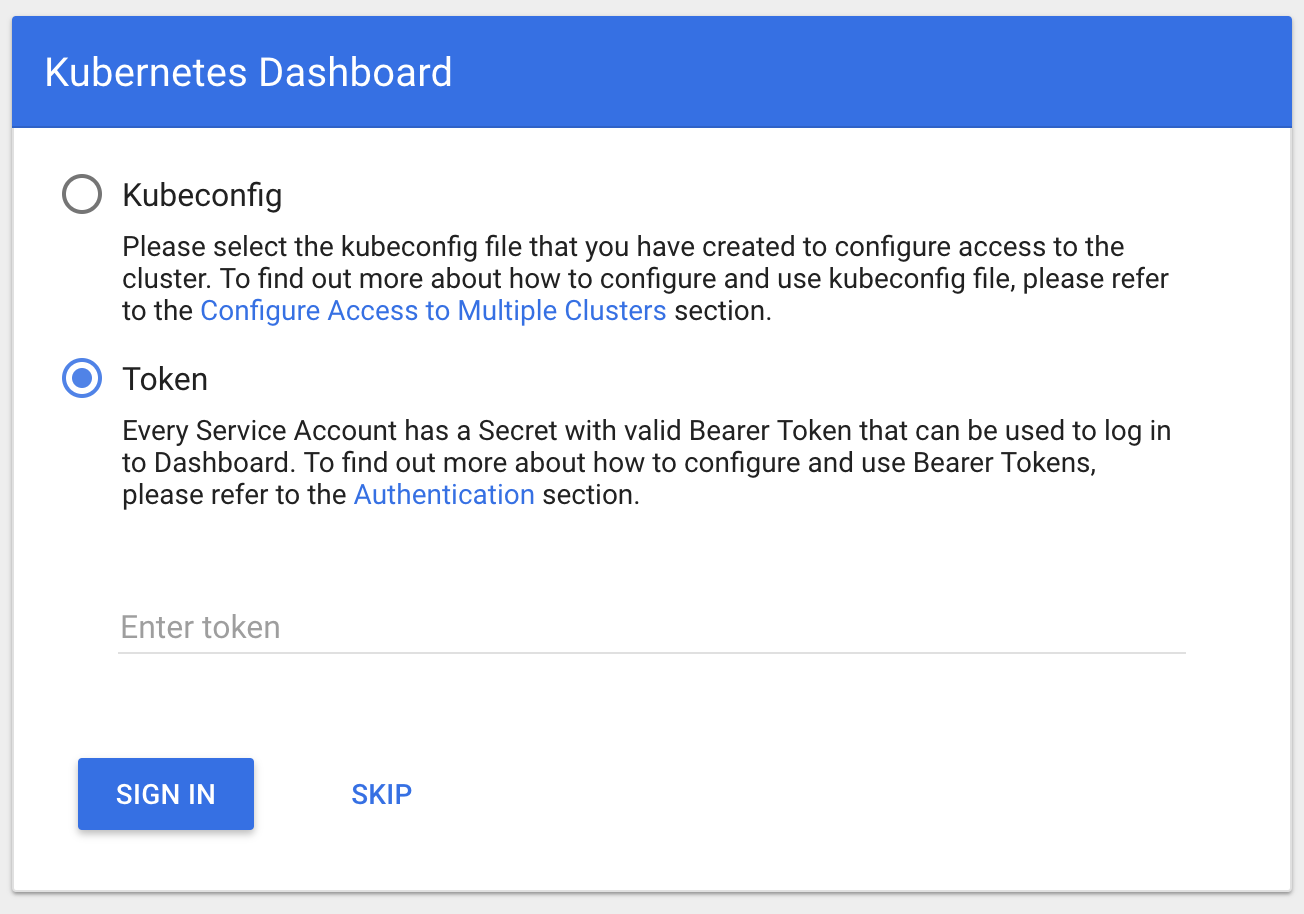1304x914 pixels.
Task: Focus the Enter token input field
Action: coord(650,627)
